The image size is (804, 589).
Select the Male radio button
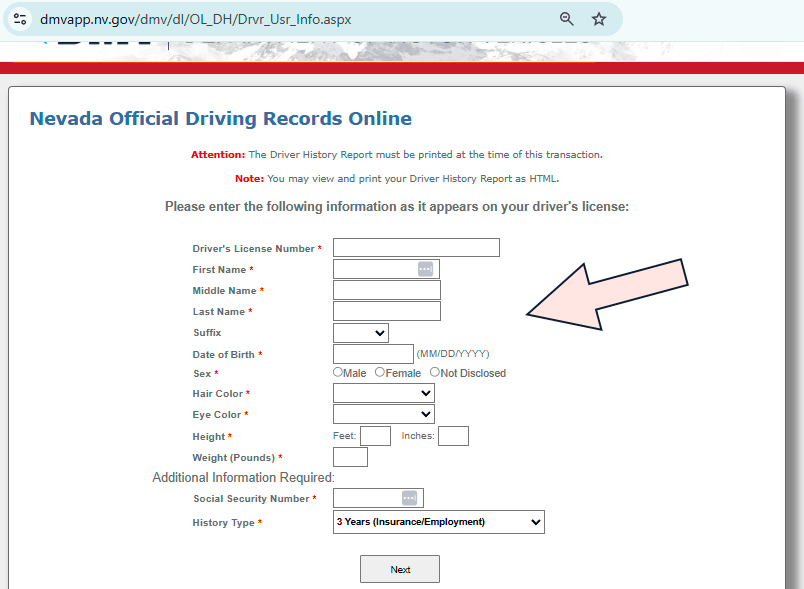[x=338, y=372]
